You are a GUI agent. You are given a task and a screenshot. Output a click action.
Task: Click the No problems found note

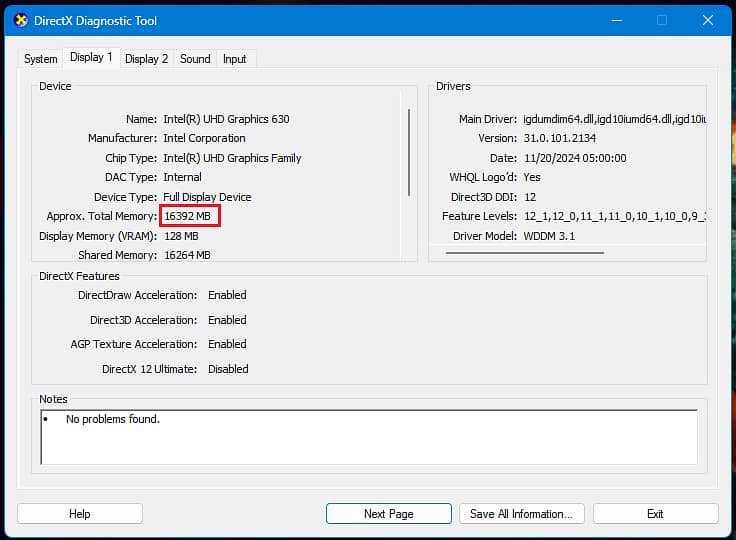[x=113, y=419]
